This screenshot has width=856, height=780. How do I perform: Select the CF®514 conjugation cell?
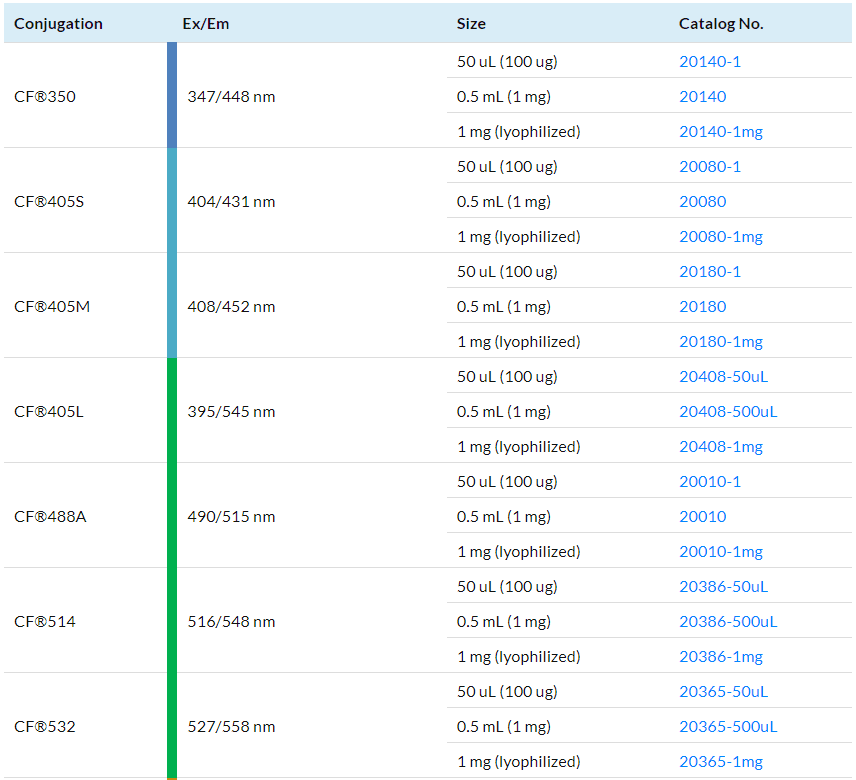tap(45, 622)
